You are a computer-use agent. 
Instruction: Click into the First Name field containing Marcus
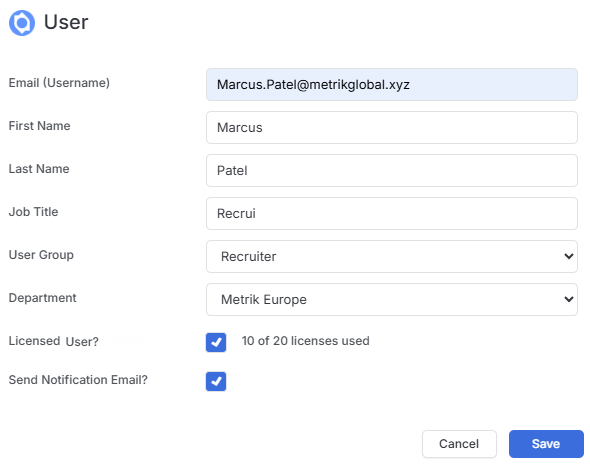click(x=392, y=128)
